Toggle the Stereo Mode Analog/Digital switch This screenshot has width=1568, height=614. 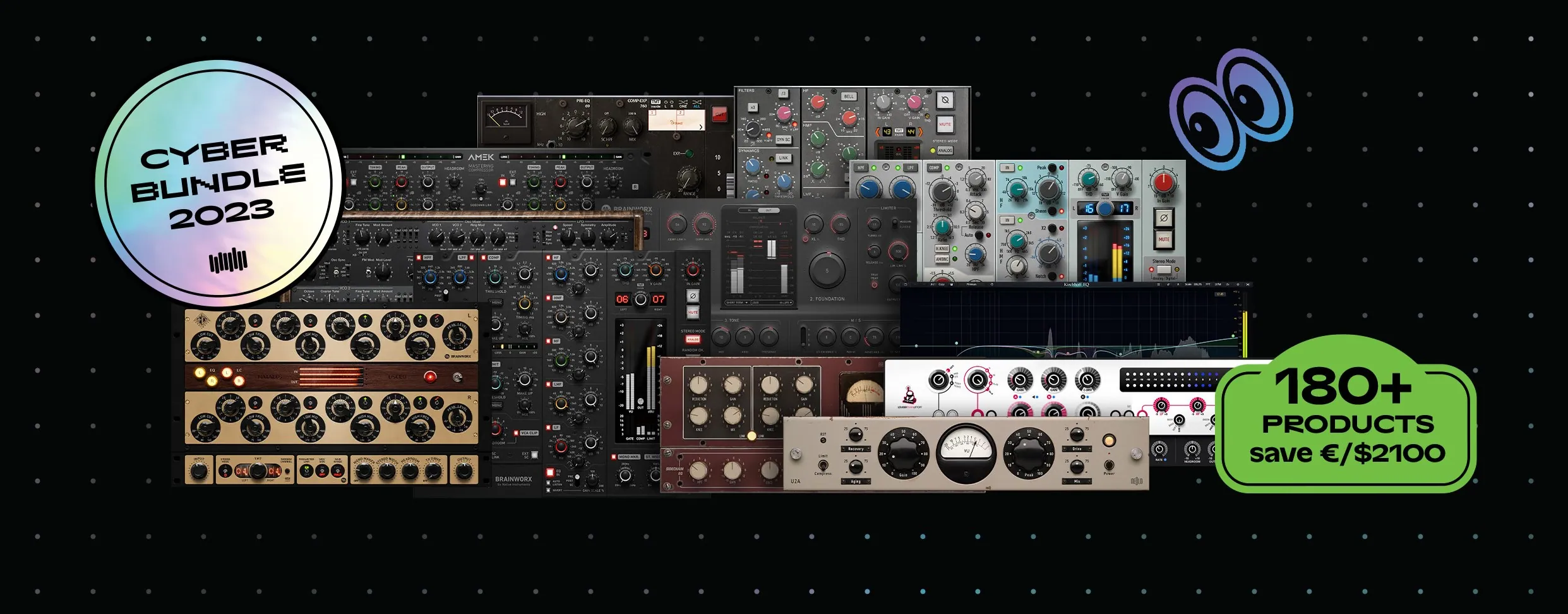[1163, 270]
